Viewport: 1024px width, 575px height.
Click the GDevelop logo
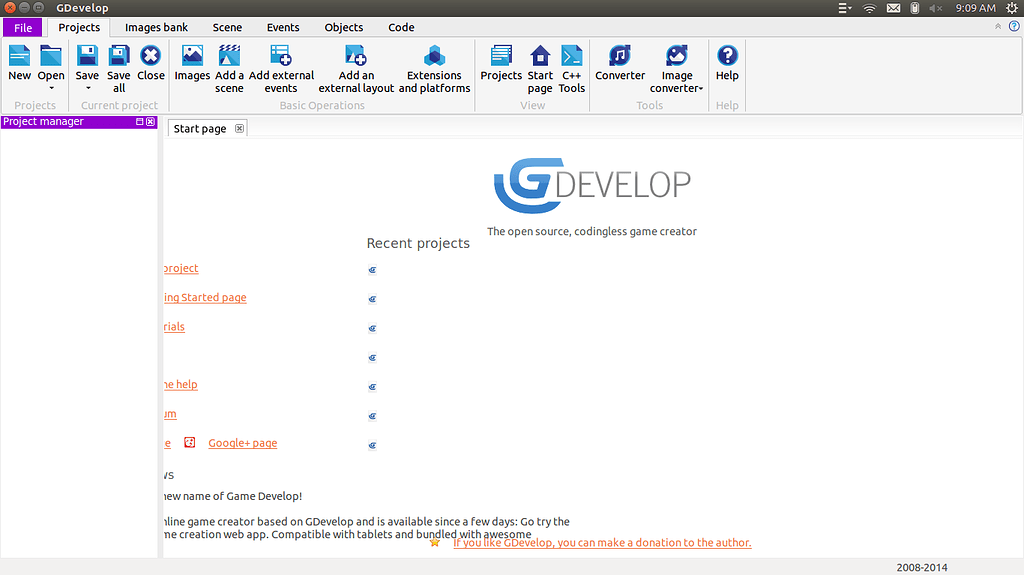pyautogui.click(x=592, y=186)
